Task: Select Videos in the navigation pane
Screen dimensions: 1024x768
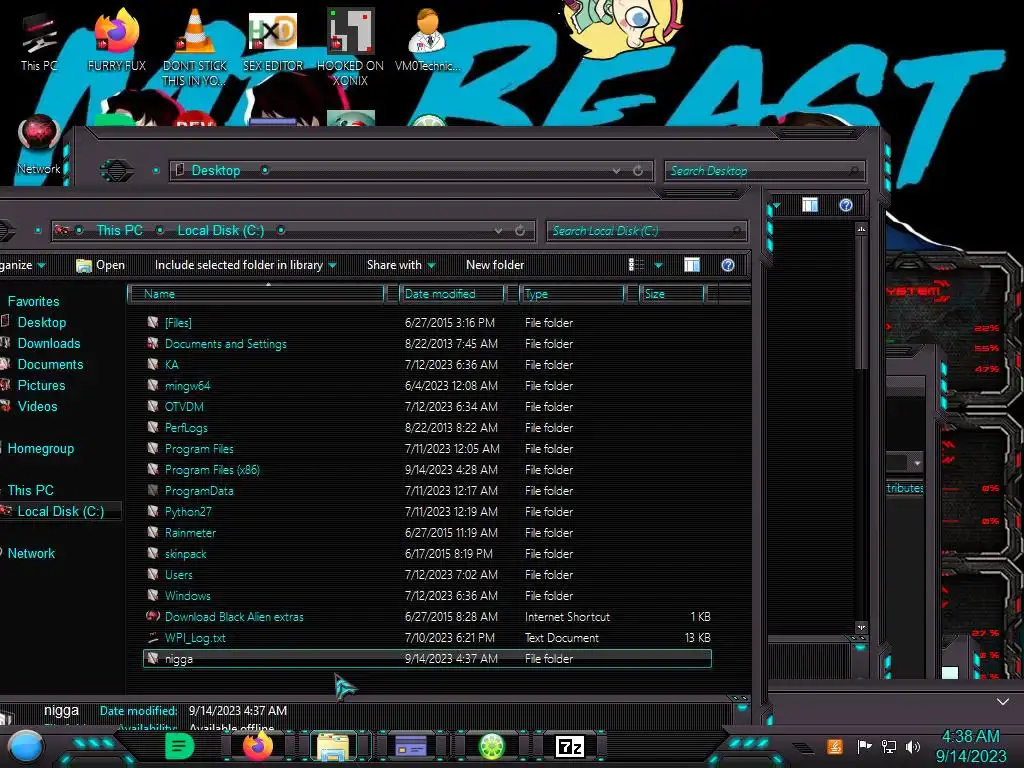Action: [37, 406]
